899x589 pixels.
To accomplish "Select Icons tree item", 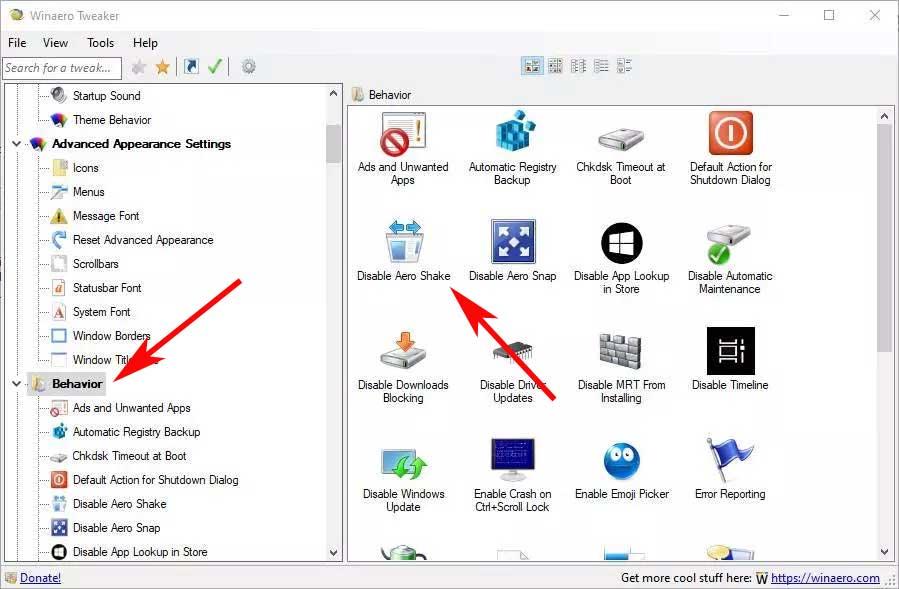I will click(85, 168).
